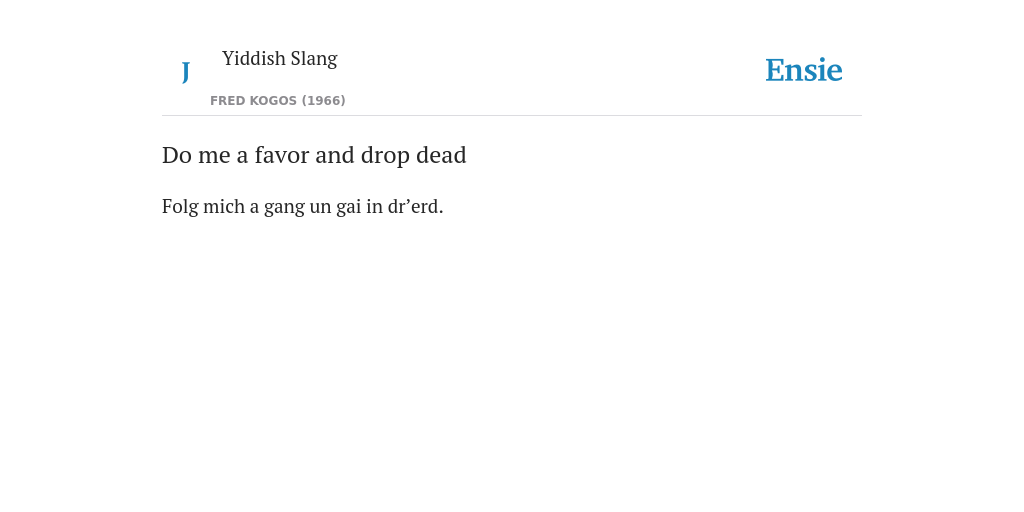The width and height of the screenshot is (1024, 512).
Task: Click the heading Do me a favor and drop dead
Action: point(314,155)
